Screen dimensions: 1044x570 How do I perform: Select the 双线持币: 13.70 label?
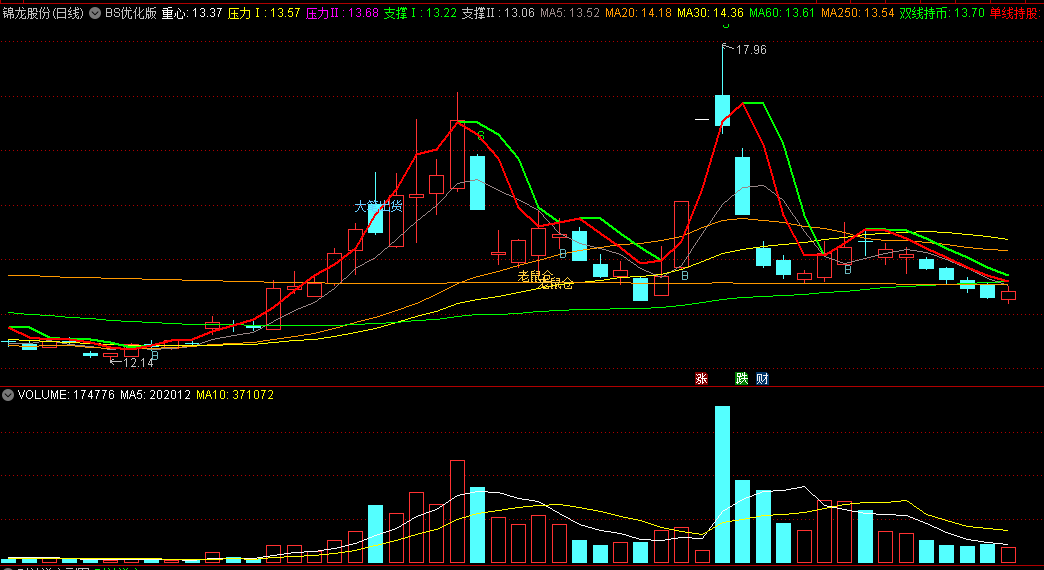pos(941,13)
